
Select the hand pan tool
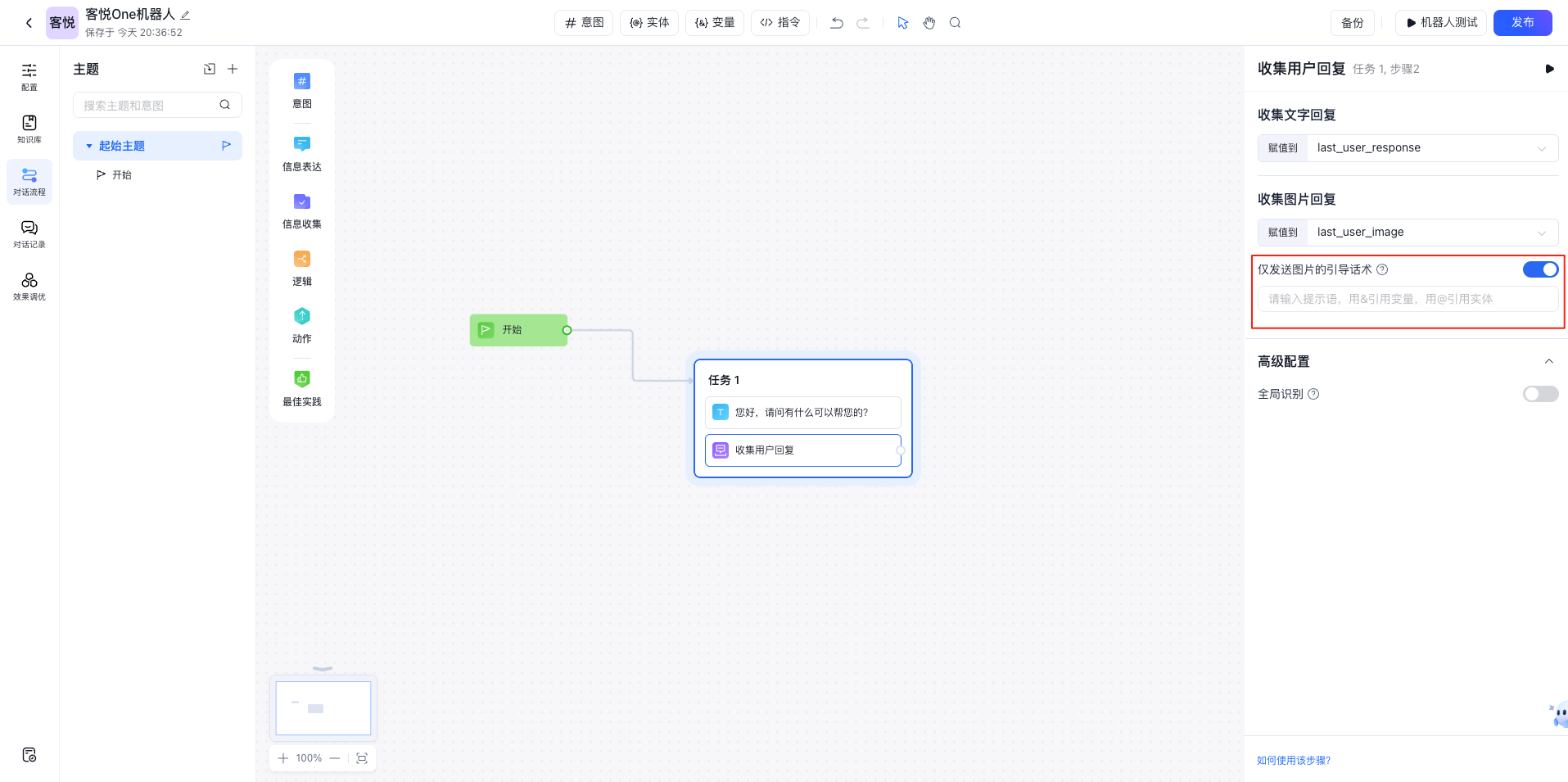pos(929,23)
